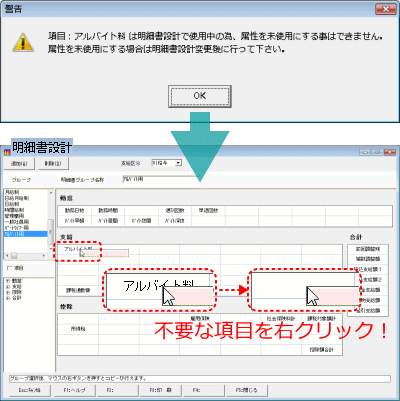Expand the 支給 tree node
The height and width of the screenshot is (401, 400).
tap(8, 286)
